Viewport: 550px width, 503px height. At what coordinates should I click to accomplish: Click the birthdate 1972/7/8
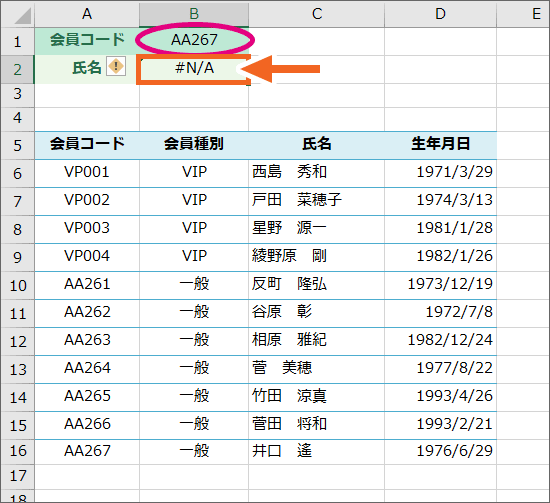[459, 312]
